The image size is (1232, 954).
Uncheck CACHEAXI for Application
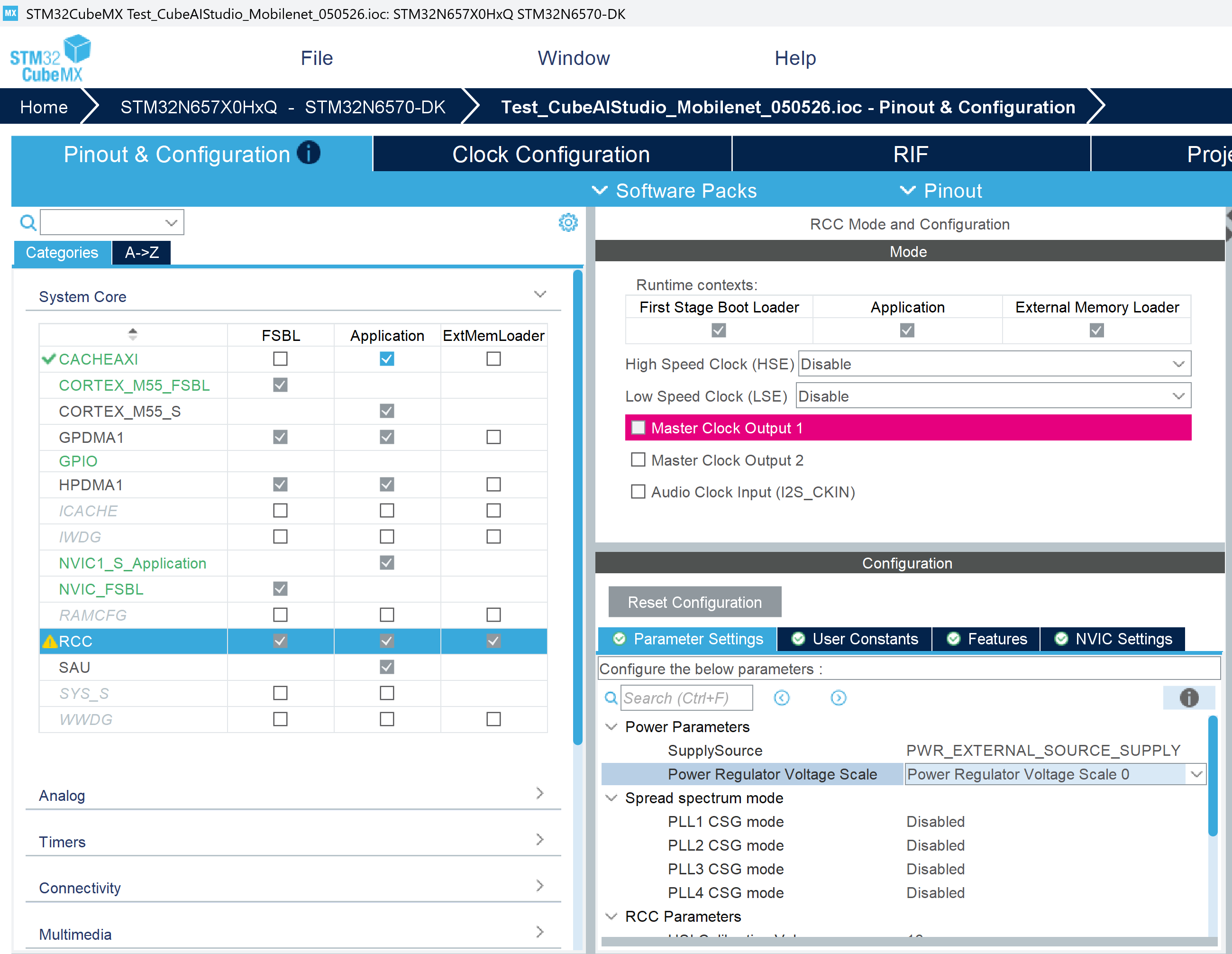tap(387, 359)
